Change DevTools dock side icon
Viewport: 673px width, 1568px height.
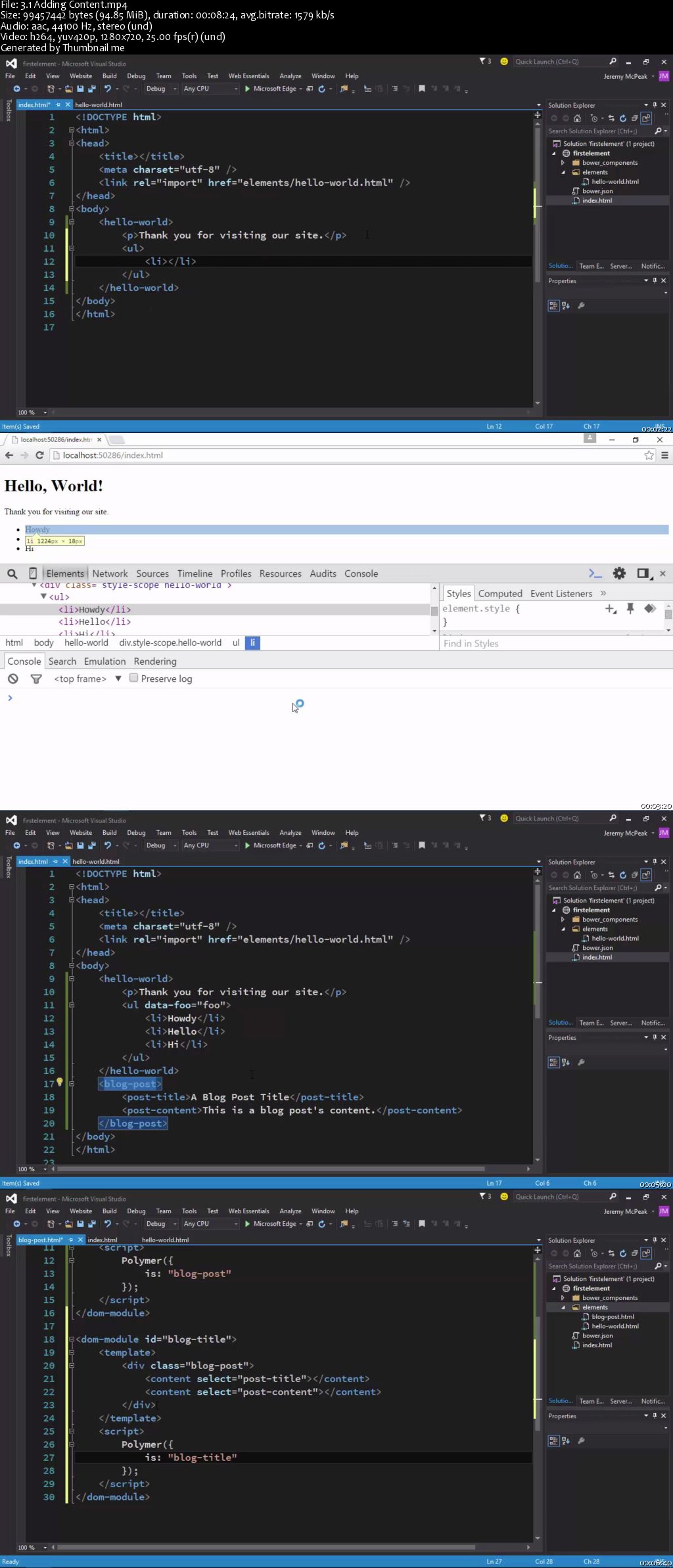click(x=643, y=573)
